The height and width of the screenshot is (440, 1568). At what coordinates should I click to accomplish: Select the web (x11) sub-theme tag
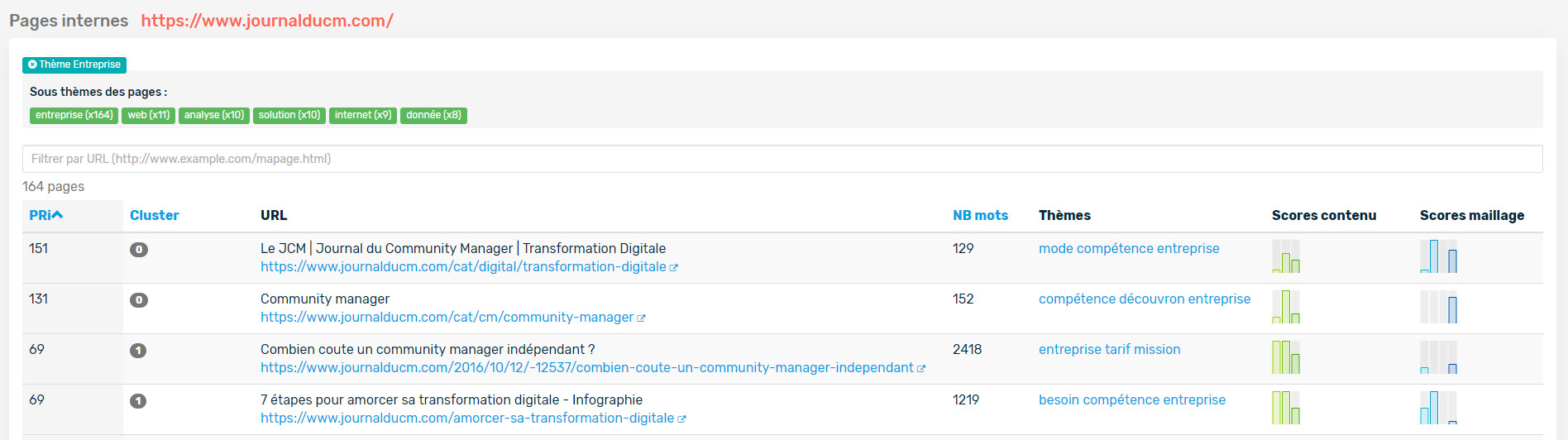(x=148, y=115)
